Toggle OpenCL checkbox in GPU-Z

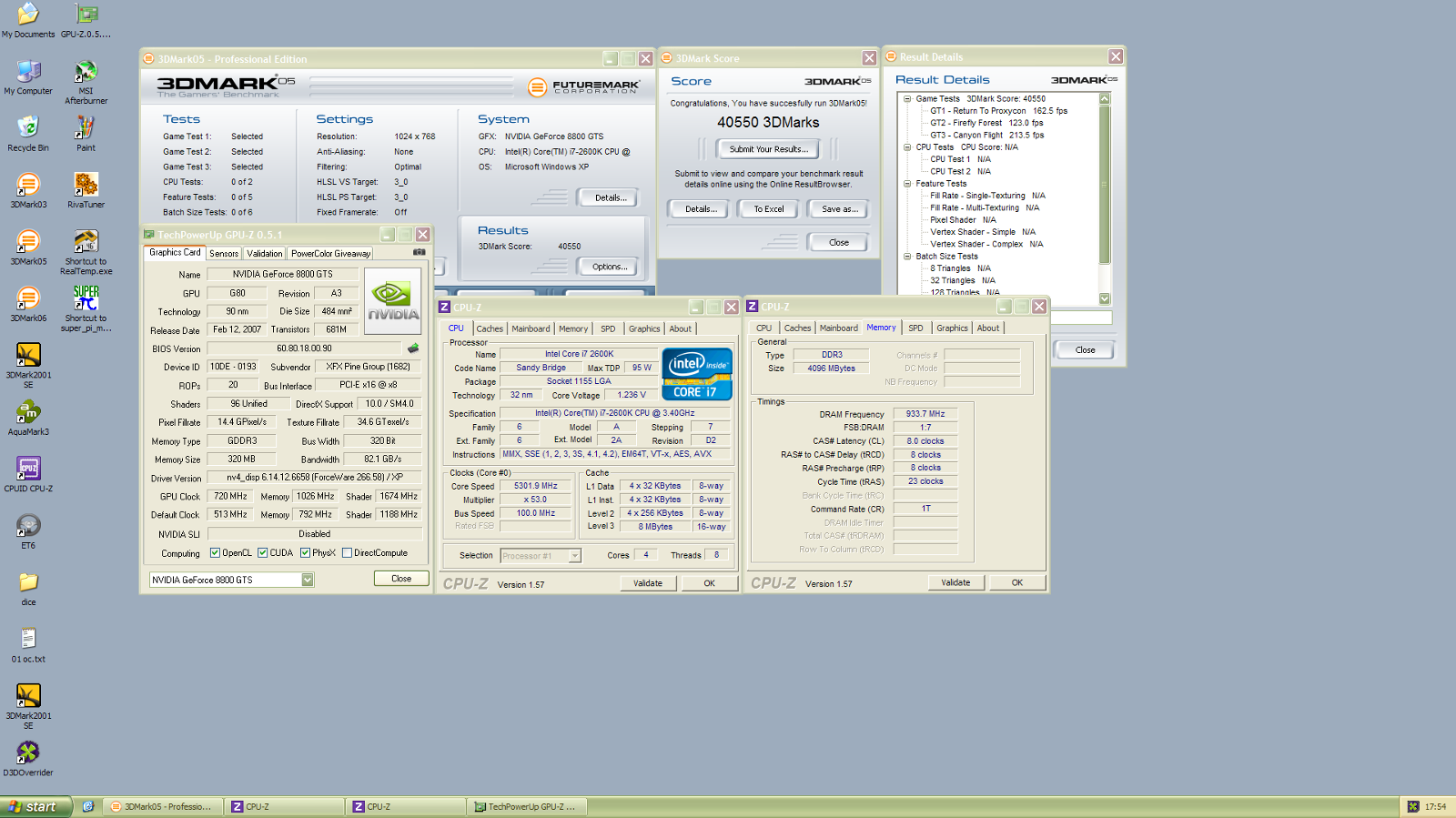(x=215, y=552)
